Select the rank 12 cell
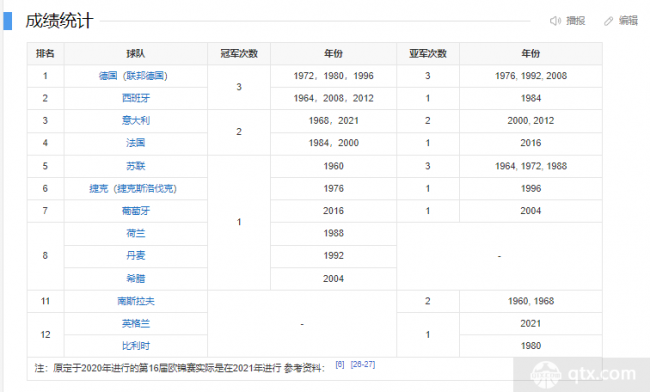The image size is (650, 392). point(45,335)
